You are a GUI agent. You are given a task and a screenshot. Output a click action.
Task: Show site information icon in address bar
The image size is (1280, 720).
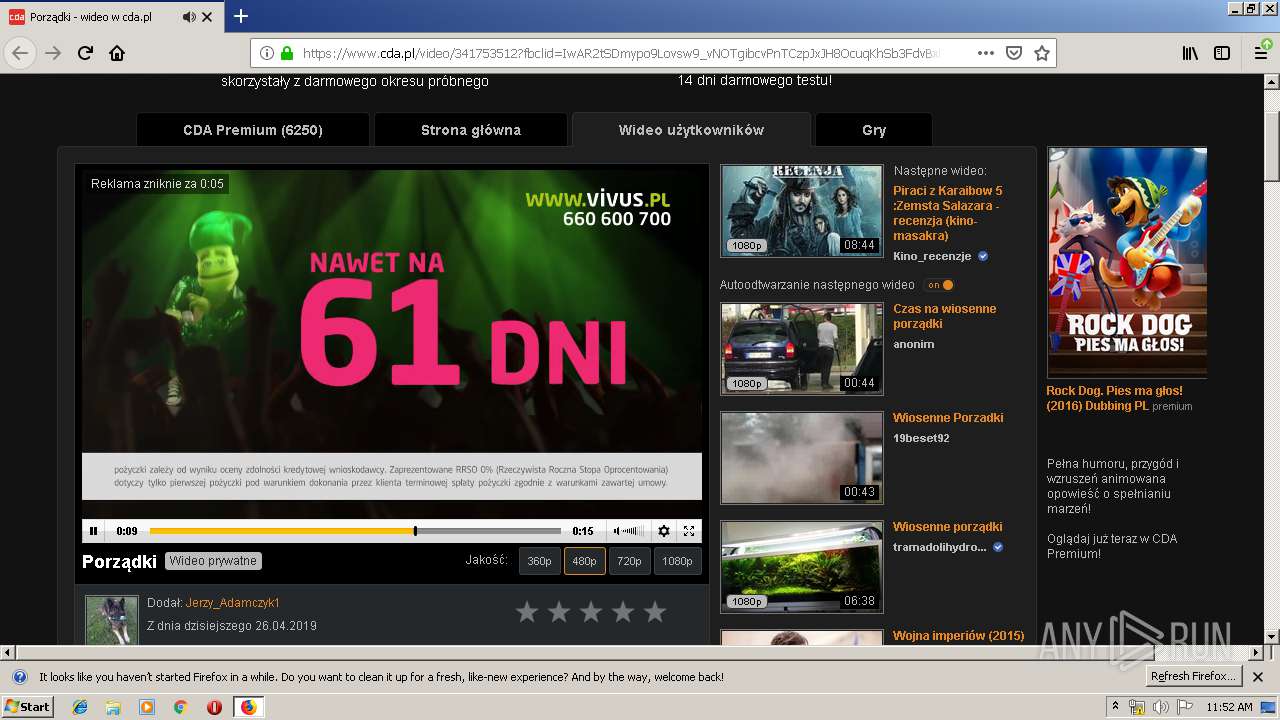(267, 53)
